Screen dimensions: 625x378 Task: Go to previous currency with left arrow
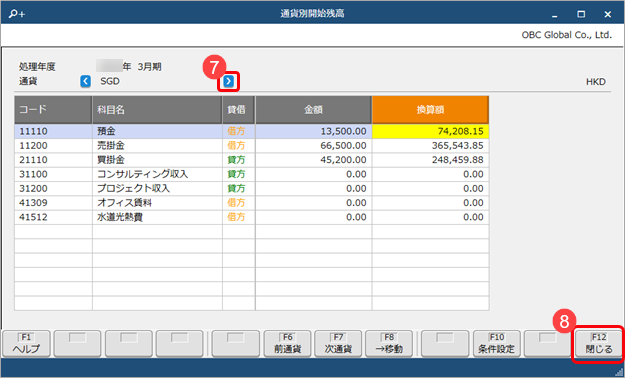coord(85,81)
